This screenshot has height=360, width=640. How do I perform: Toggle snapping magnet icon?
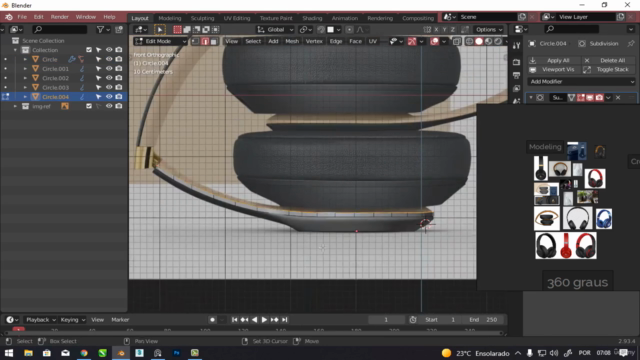[321, 29]
